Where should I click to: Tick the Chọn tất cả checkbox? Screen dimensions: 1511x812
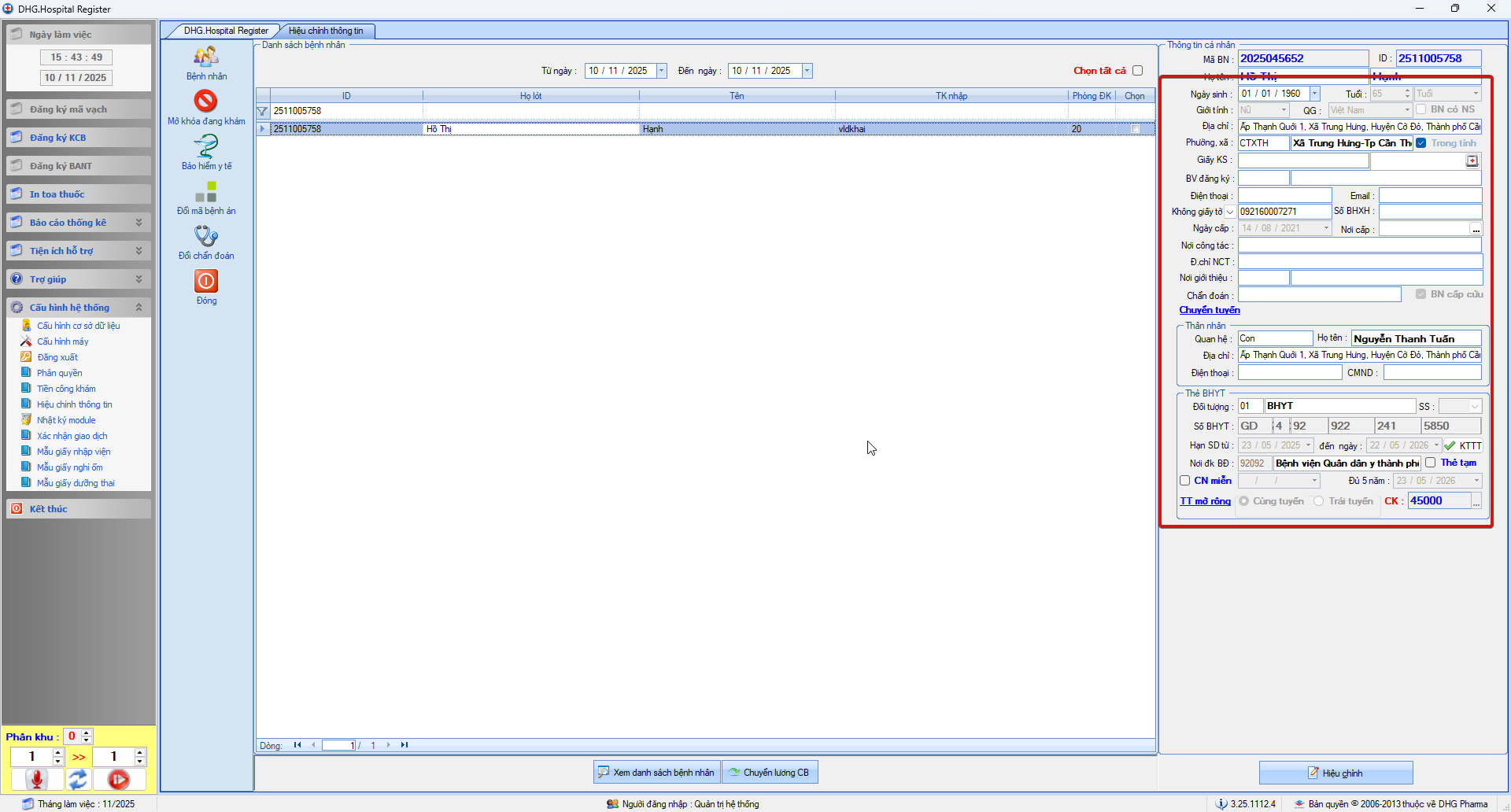click(1137, 71)
